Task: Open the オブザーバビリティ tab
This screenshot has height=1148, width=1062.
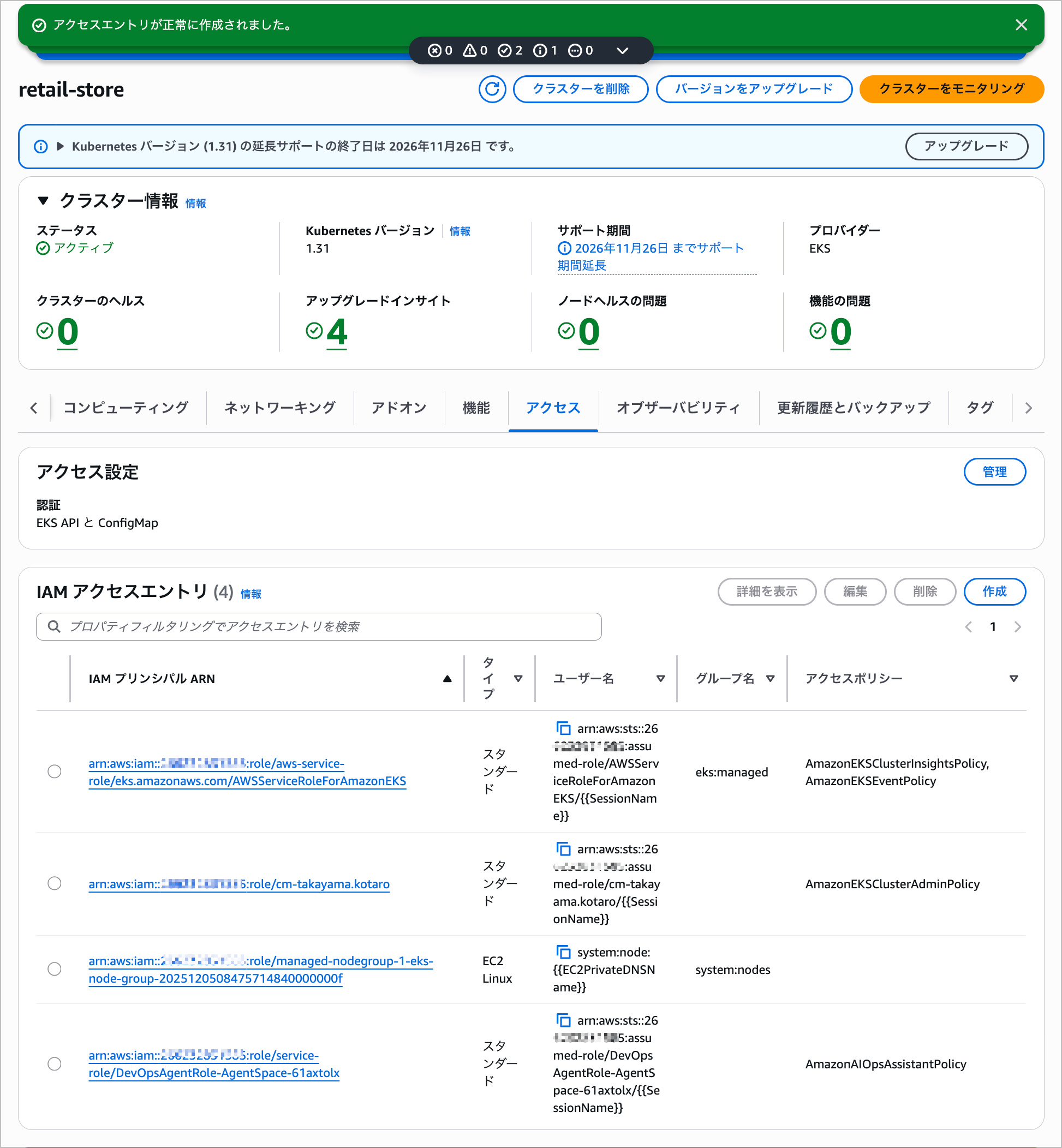Action: 678,408
